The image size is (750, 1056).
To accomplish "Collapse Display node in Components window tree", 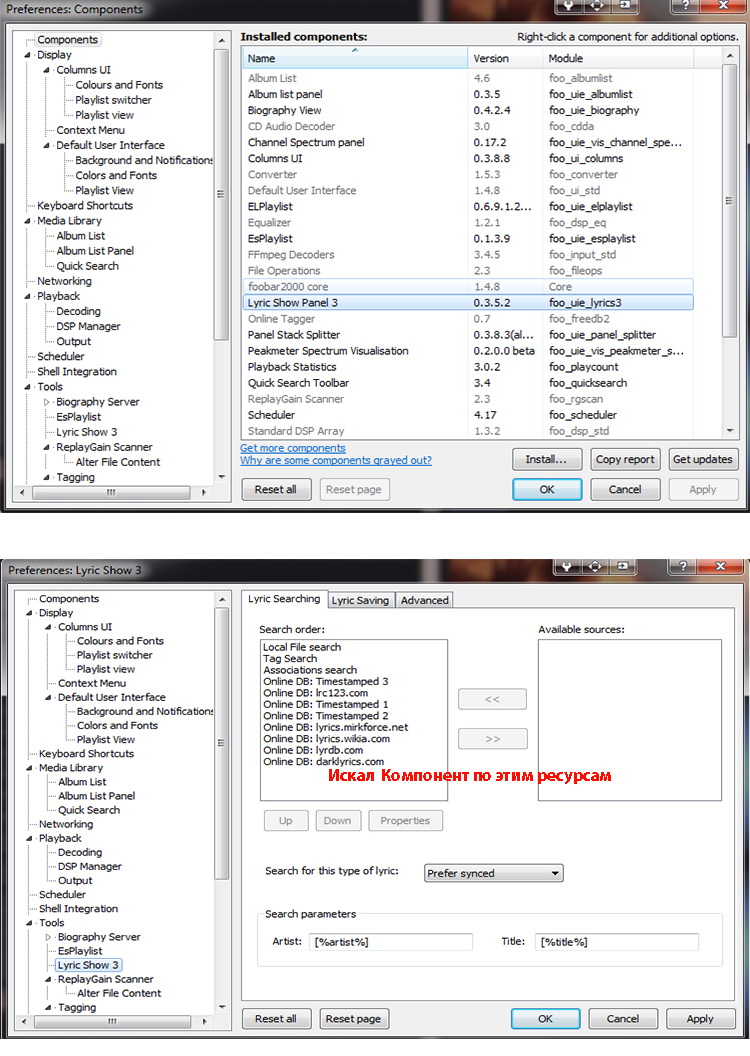I will [28, 55].
